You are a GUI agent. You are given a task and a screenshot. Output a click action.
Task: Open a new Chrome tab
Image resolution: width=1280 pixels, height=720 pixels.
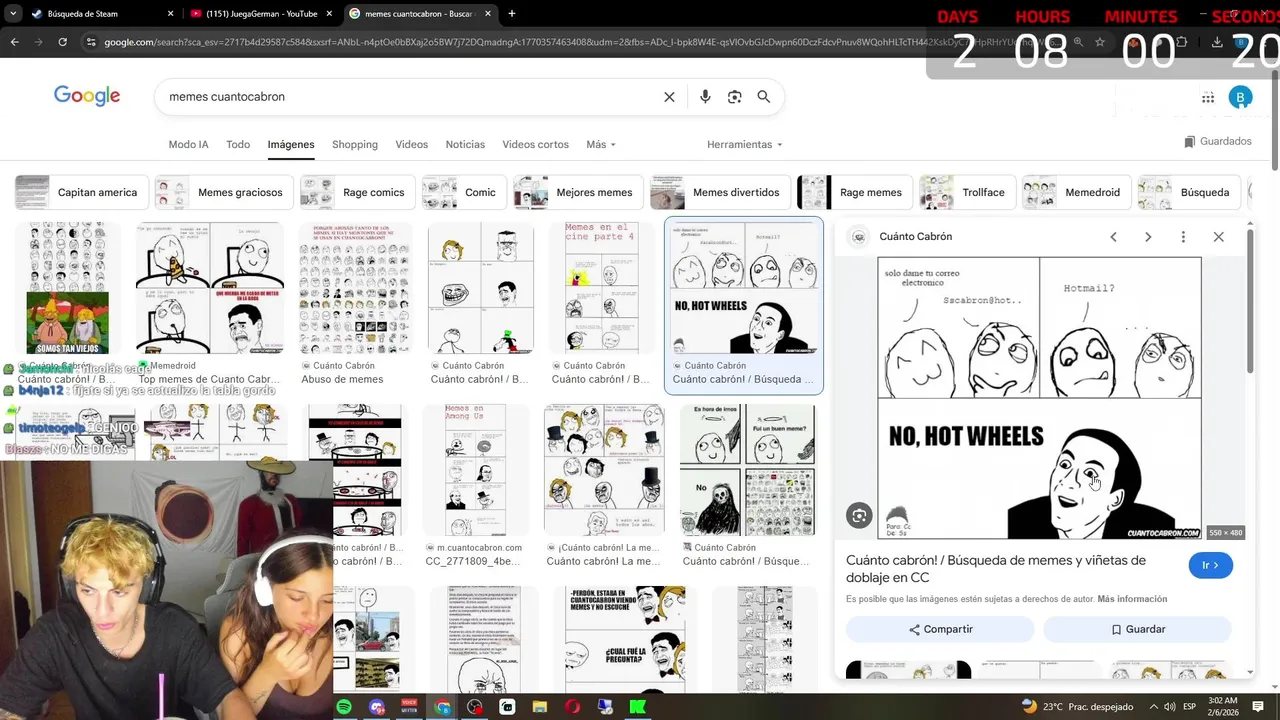511,14
